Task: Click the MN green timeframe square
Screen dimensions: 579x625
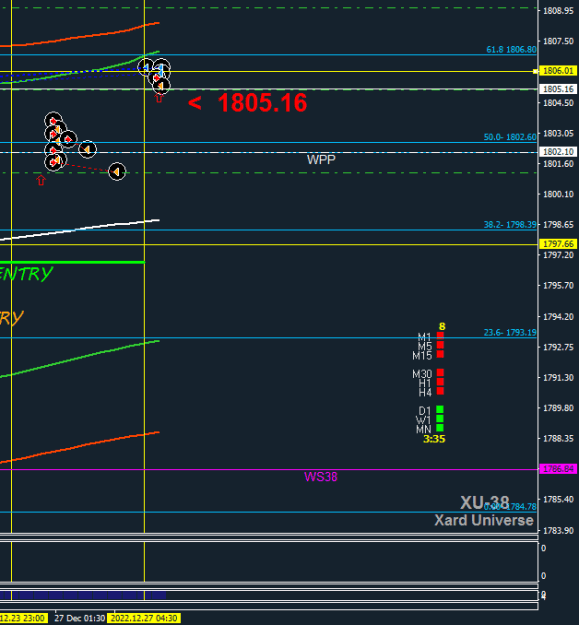Action: [x=440, y=428]
